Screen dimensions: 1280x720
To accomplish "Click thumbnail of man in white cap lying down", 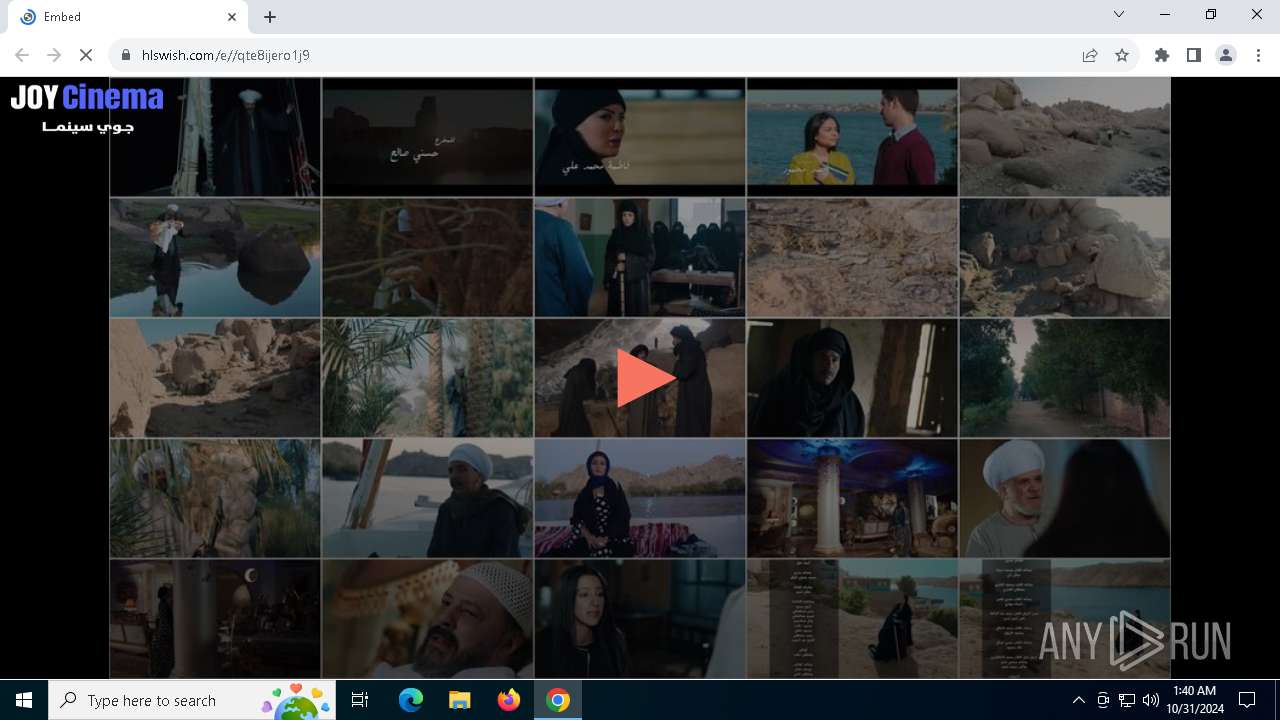I will 427,618.
